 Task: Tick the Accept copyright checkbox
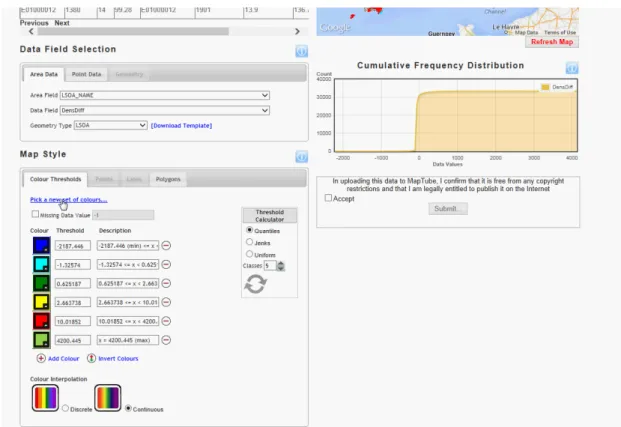point(328,198)
